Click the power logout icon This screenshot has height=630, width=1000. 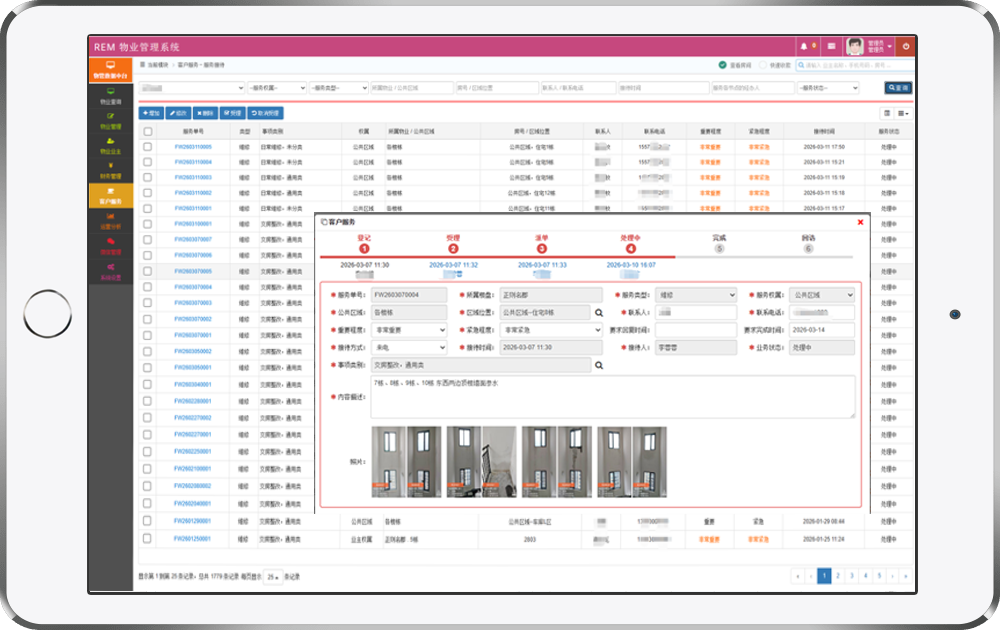click(x=906, y=46)
